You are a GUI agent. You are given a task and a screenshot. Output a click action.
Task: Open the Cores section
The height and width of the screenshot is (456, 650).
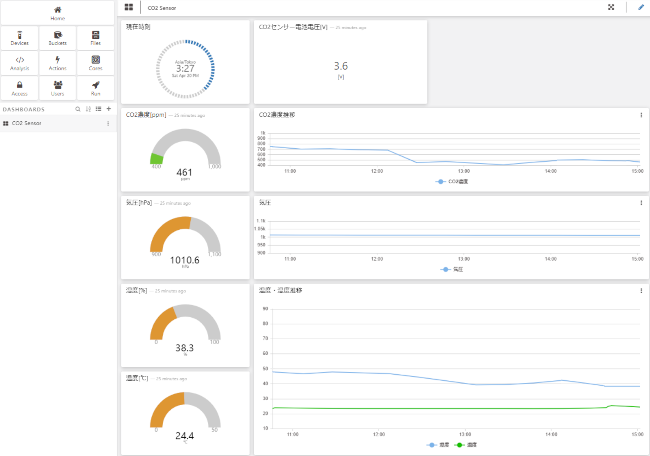click(95, 63)
